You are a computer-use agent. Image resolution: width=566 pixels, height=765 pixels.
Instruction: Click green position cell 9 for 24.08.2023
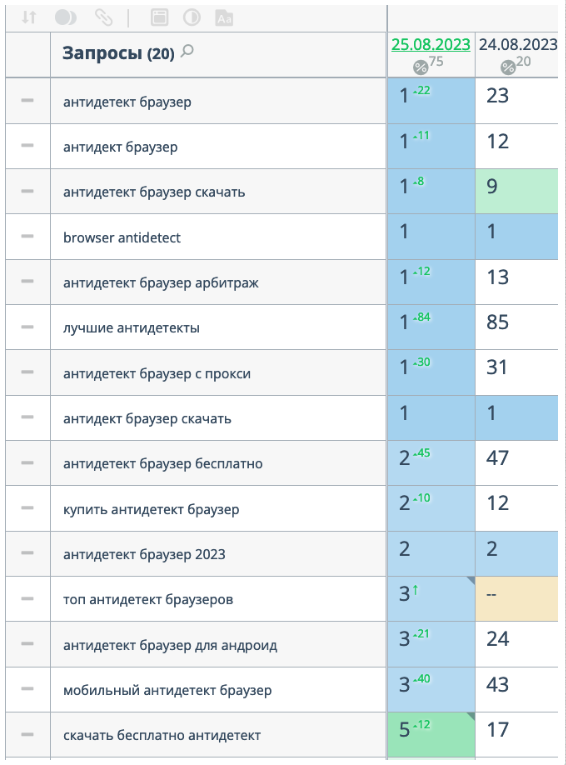[517, 191]
